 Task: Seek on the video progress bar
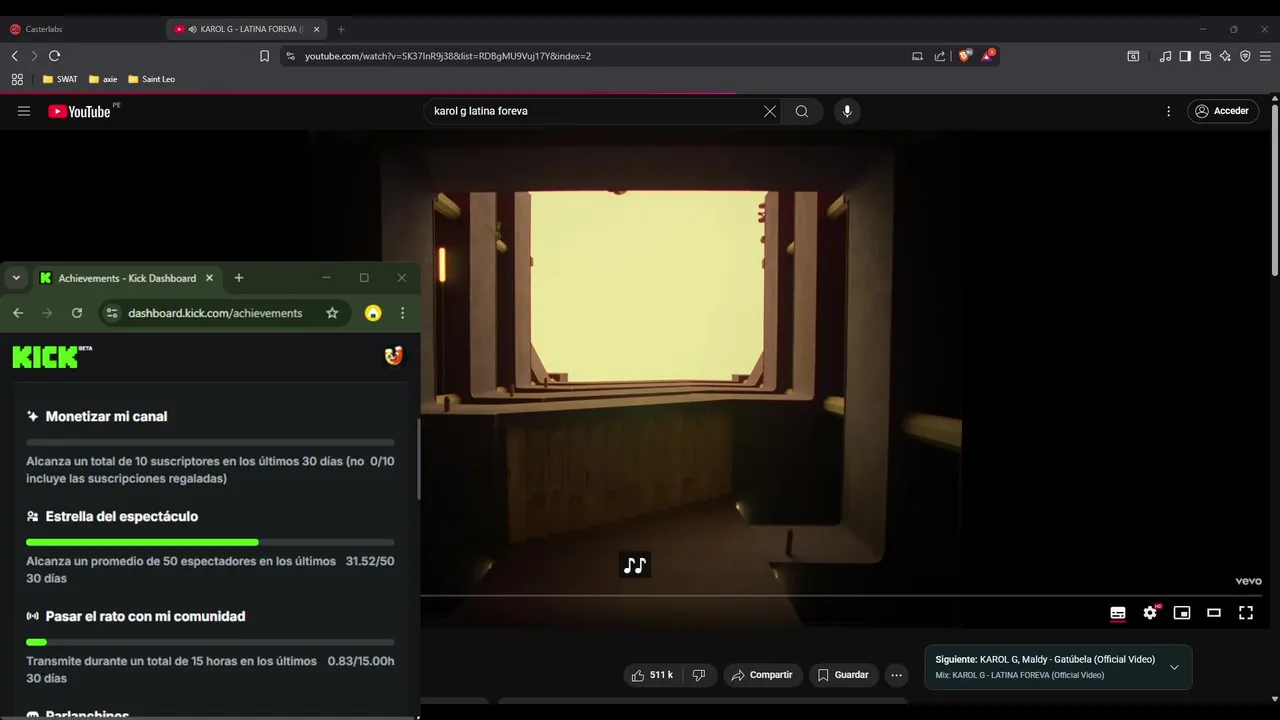point(841,596)
